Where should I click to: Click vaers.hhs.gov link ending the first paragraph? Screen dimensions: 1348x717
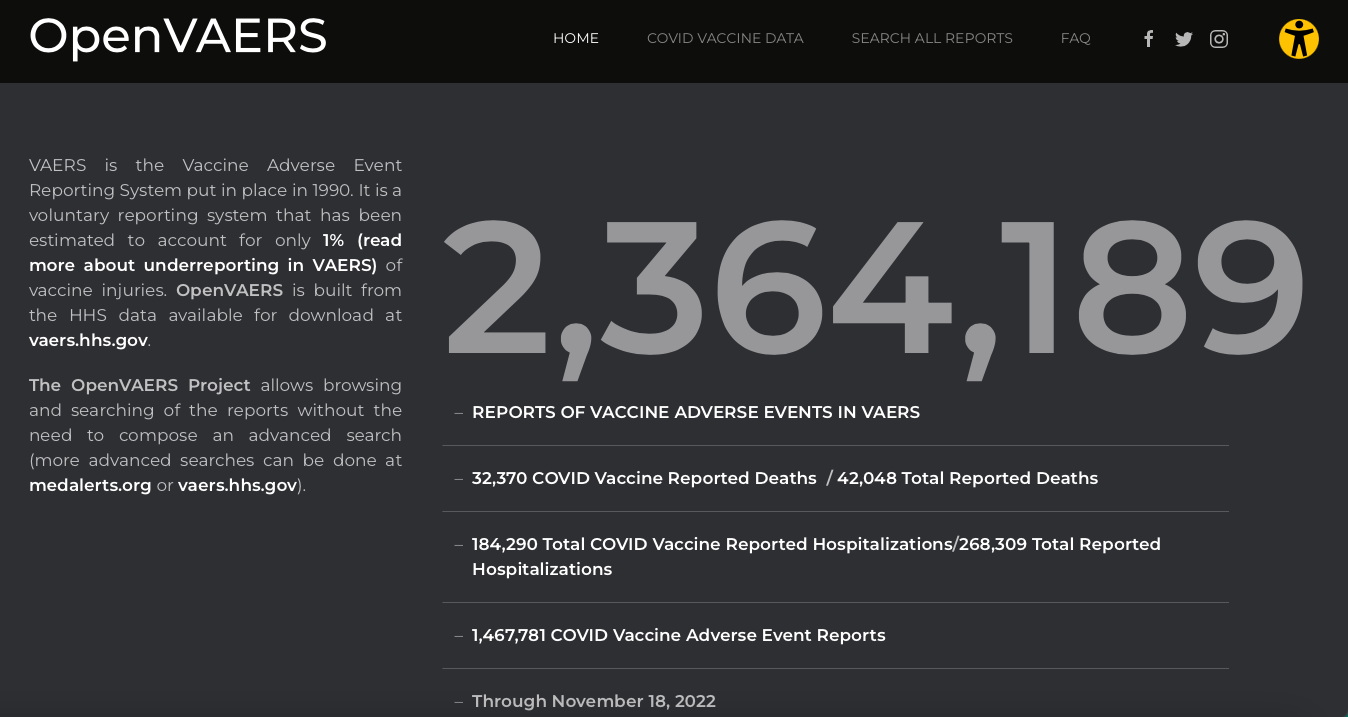88,340
